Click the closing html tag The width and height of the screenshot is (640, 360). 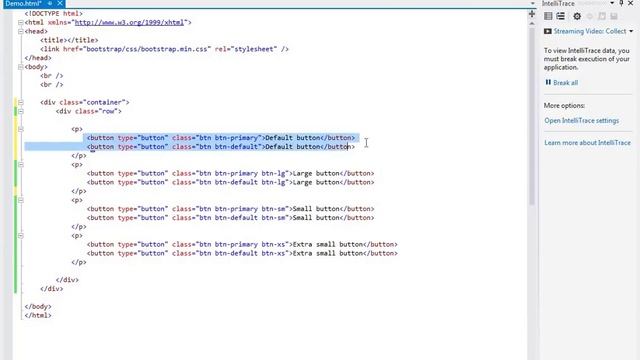click(38, 316)
